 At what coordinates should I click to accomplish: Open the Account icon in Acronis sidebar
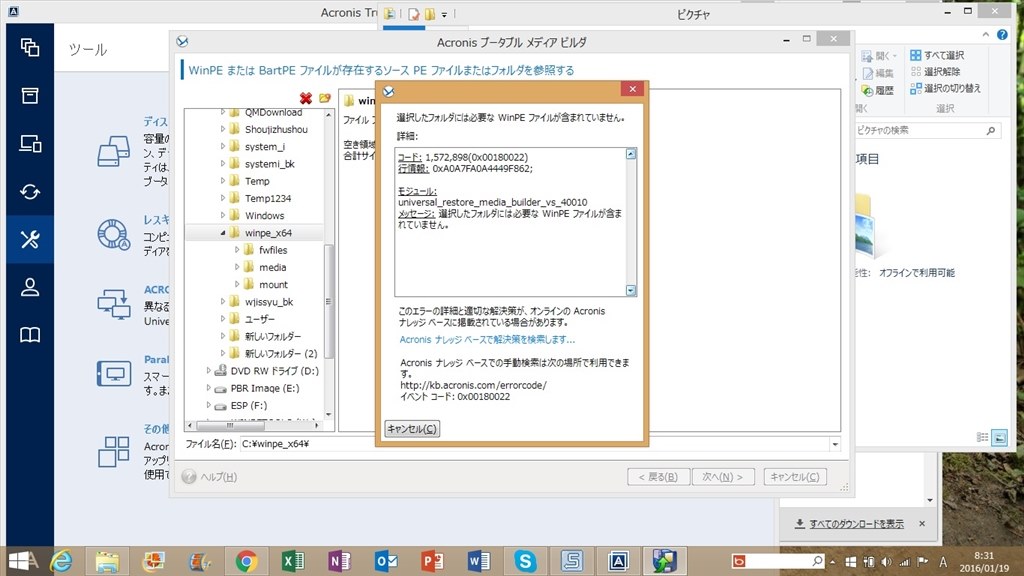tap(30, 287)
